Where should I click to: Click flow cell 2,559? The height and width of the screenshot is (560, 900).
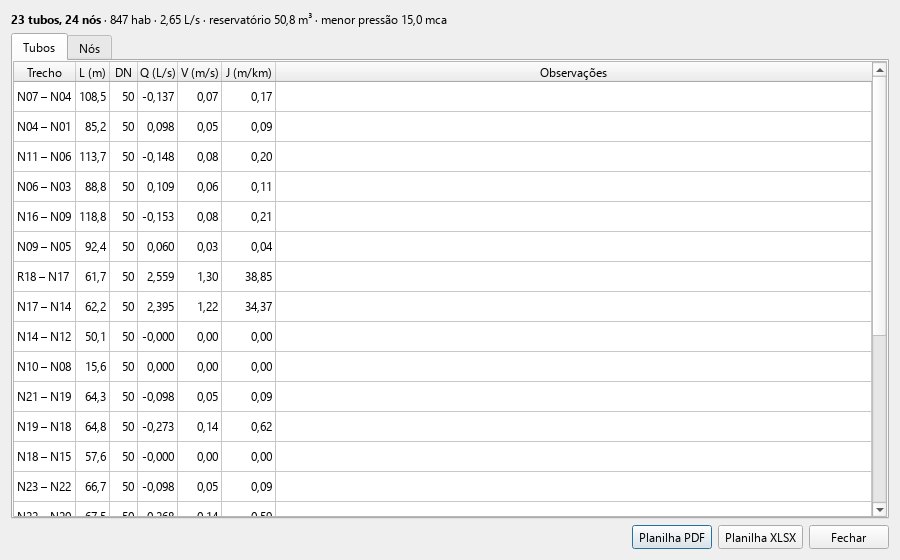(x=157, y=277)
